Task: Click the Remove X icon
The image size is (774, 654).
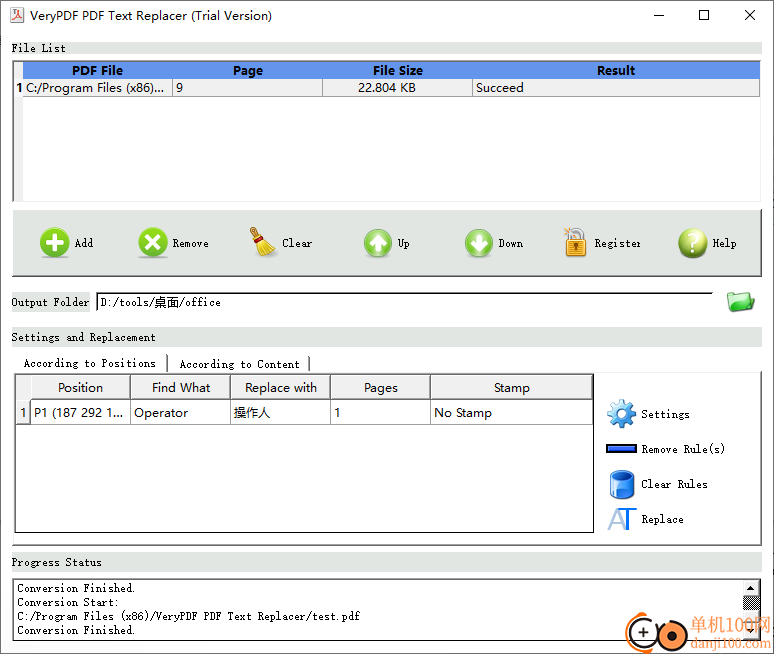Action: coord(153,243)
